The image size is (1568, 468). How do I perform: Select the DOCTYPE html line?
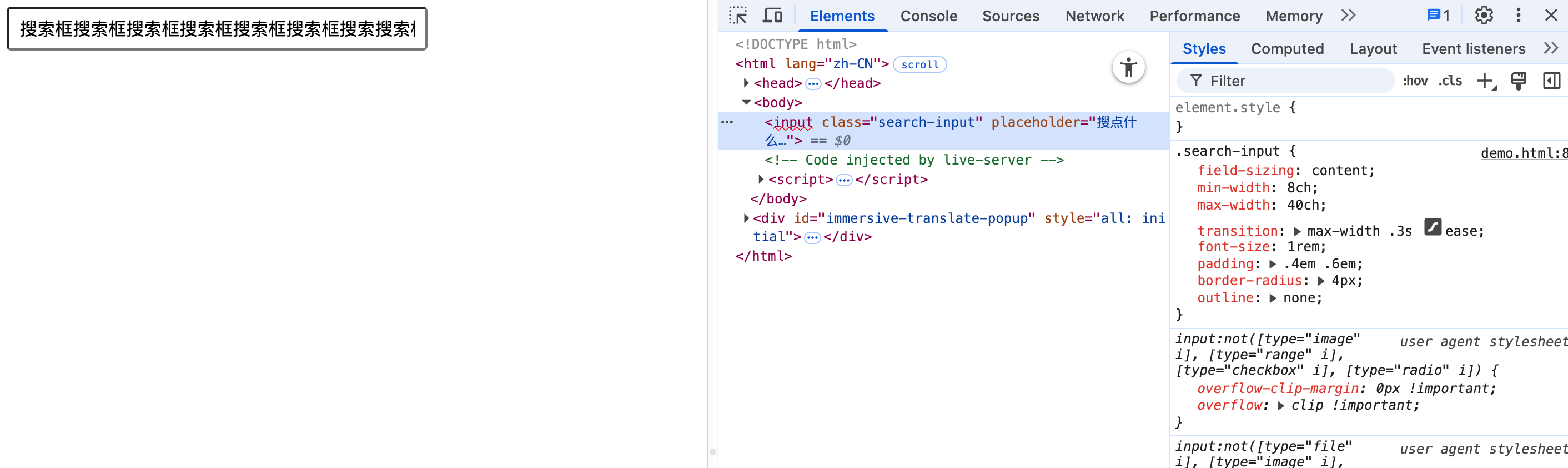pos(796,44)
